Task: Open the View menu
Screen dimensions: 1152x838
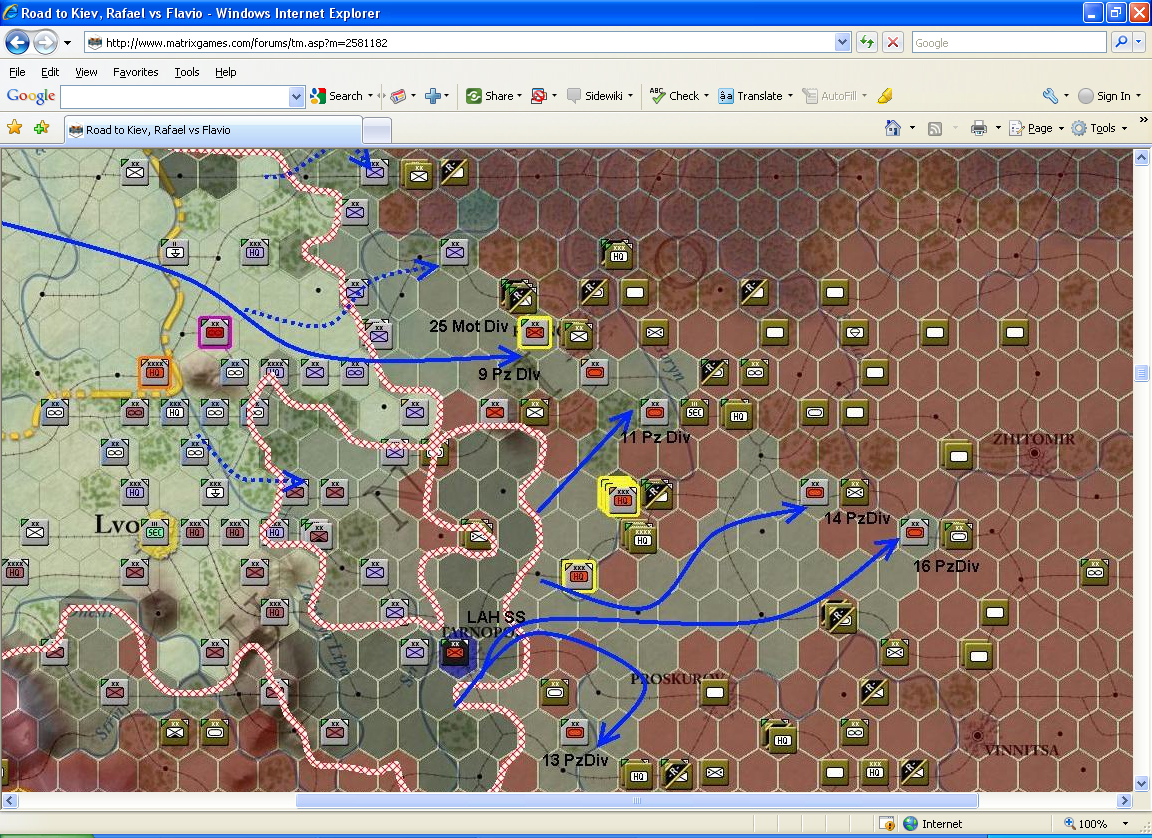Action: [x=86, y=72]
